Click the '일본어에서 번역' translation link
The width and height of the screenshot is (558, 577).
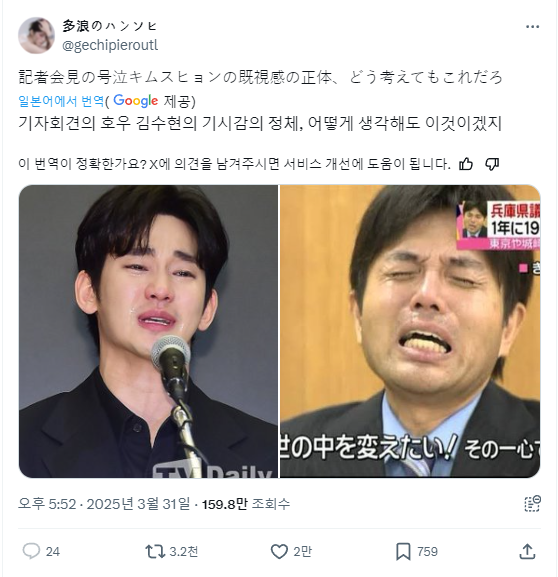[x=61, y=101]
